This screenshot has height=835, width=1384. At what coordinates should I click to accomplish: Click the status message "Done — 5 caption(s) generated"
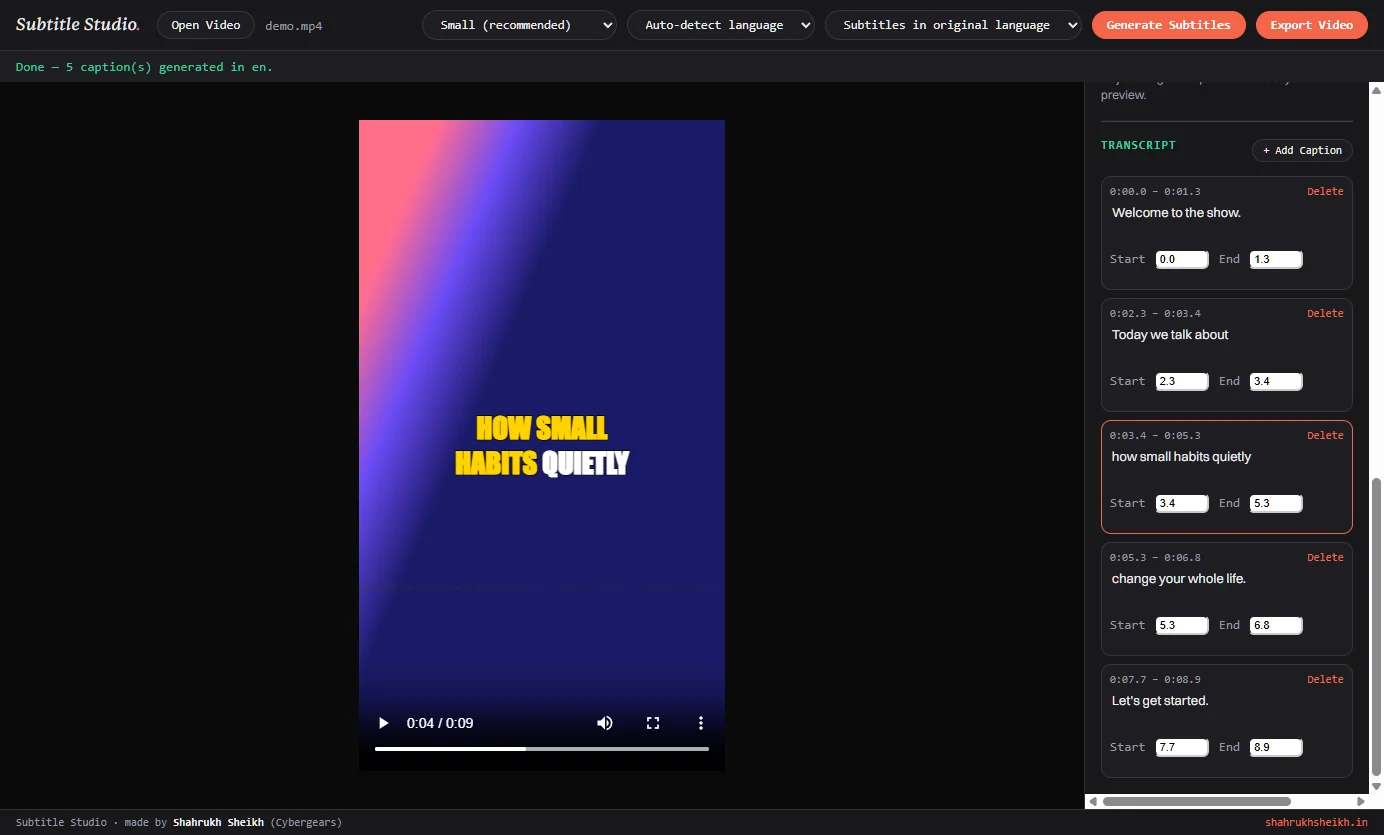(x=144, y=67)
